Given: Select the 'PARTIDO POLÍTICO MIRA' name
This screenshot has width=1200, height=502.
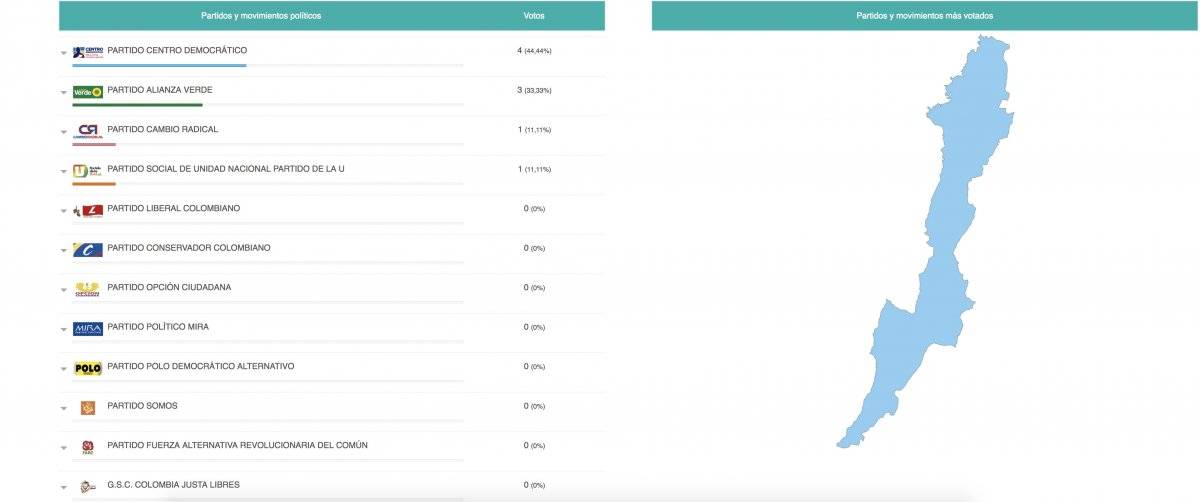Looking at the screenshot, I should click(158, 326).
